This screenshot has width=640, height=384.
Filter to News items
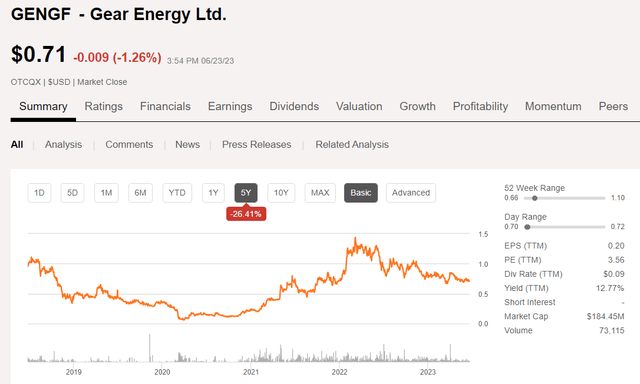187,144
